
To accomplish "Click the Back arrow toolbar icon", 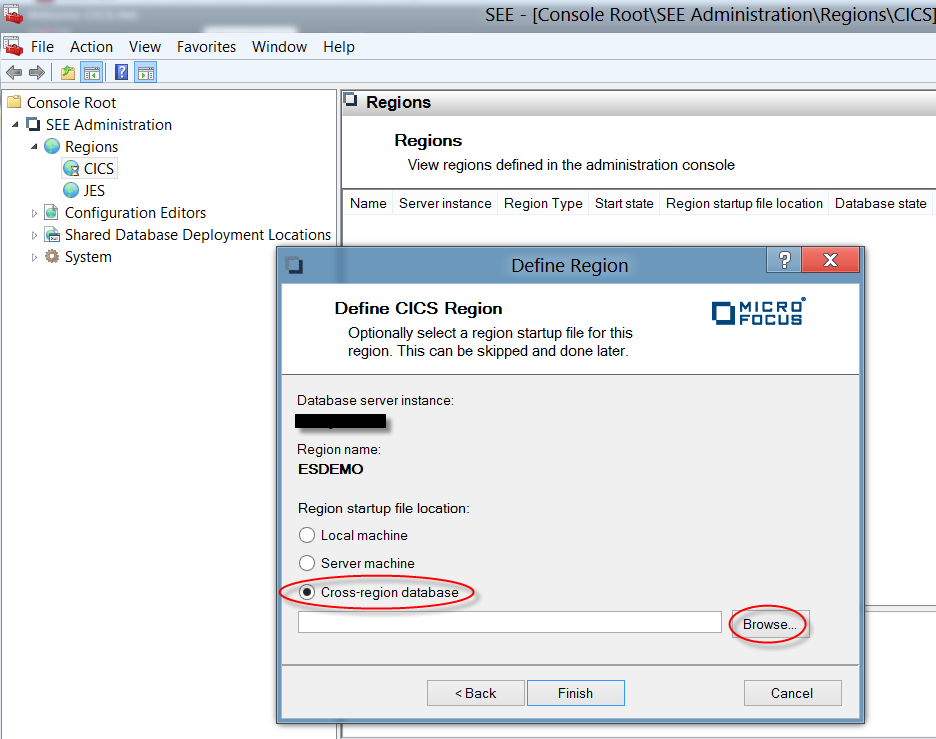I will tap(14, 73).
